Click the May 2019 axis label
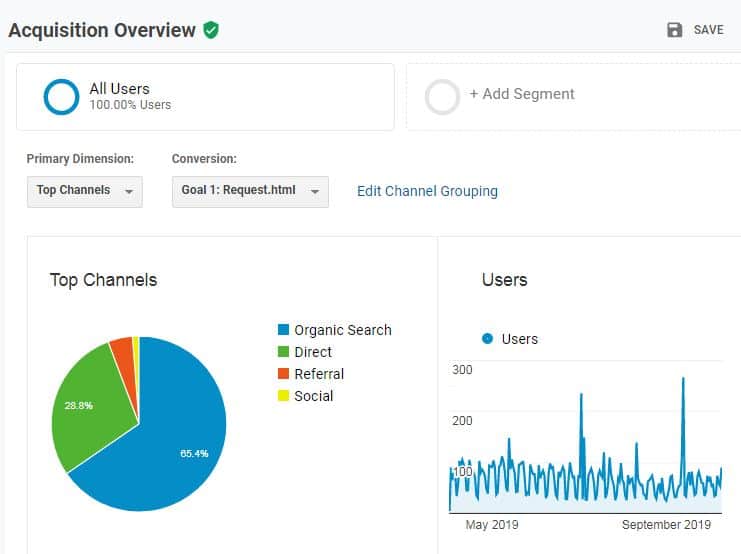Screen dimensions: 741x554 point(491,525)
